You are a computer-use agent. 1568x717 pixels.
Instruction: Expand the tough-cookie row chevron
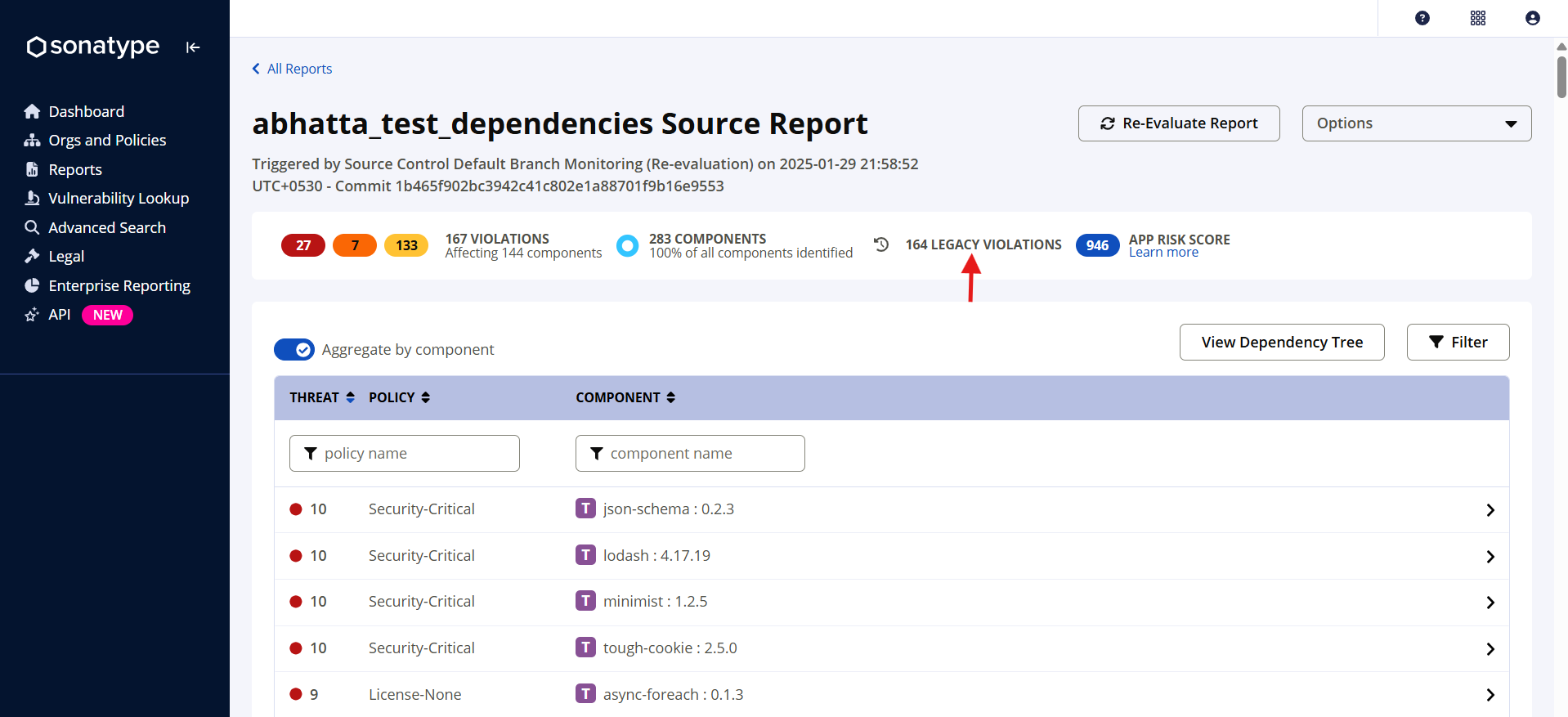click(1490, 649)
